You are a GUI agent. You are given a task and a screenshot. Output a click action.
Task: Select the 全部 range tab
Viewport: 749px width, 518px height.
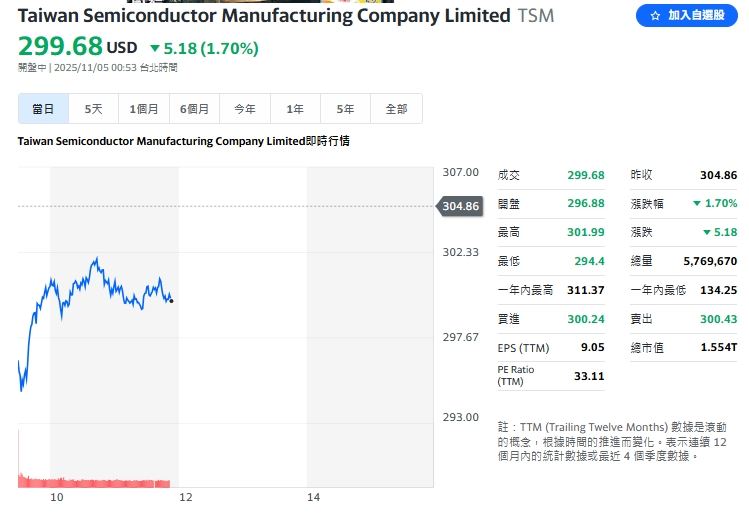(x=396, y=109)
